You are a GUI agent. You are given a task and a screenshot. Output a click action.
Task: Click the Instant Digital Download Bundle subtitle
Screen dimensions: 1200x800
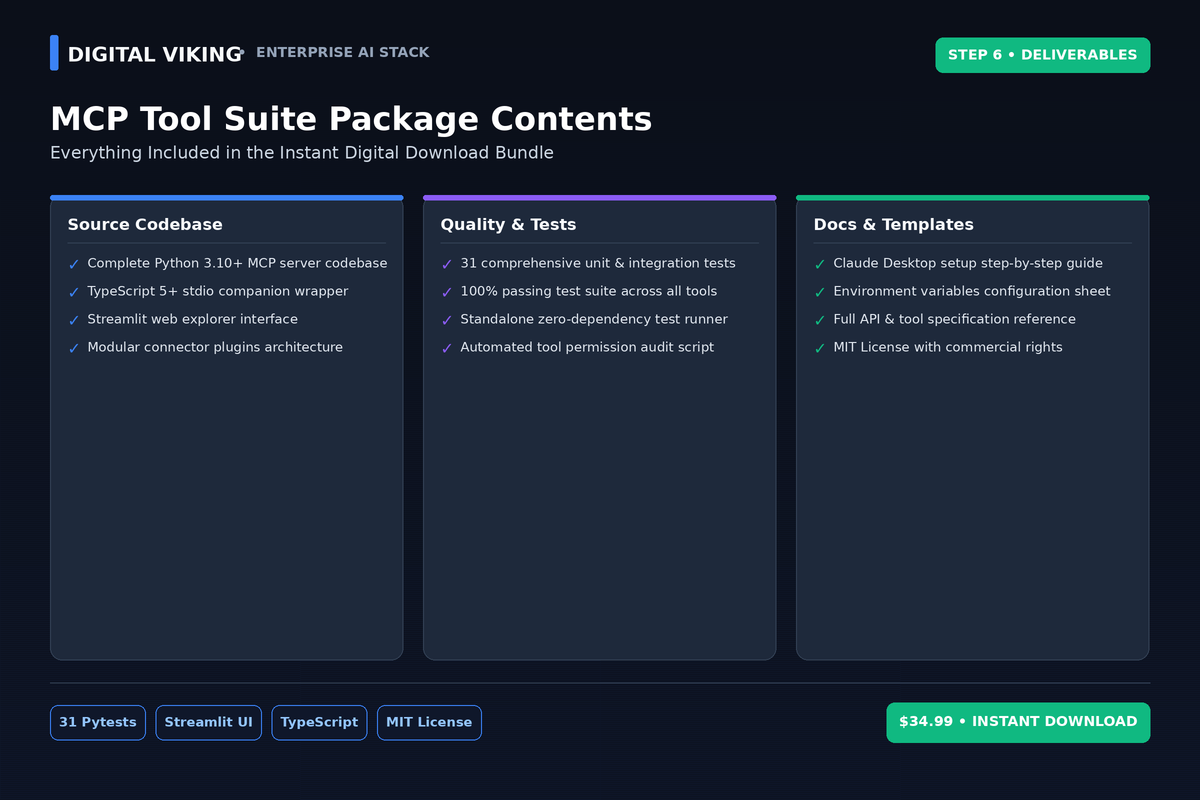click(302, 153)
